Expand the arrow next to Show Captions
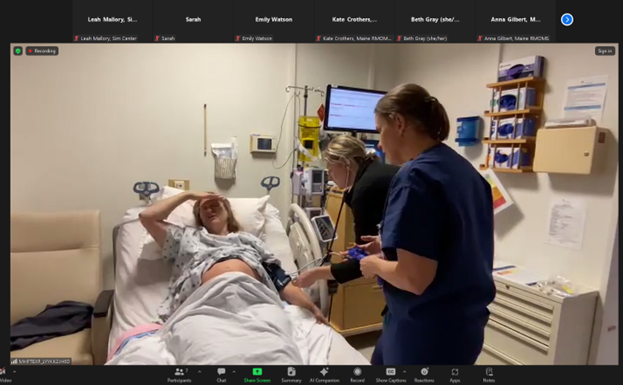The image size is (623, 385). point(404,372)
